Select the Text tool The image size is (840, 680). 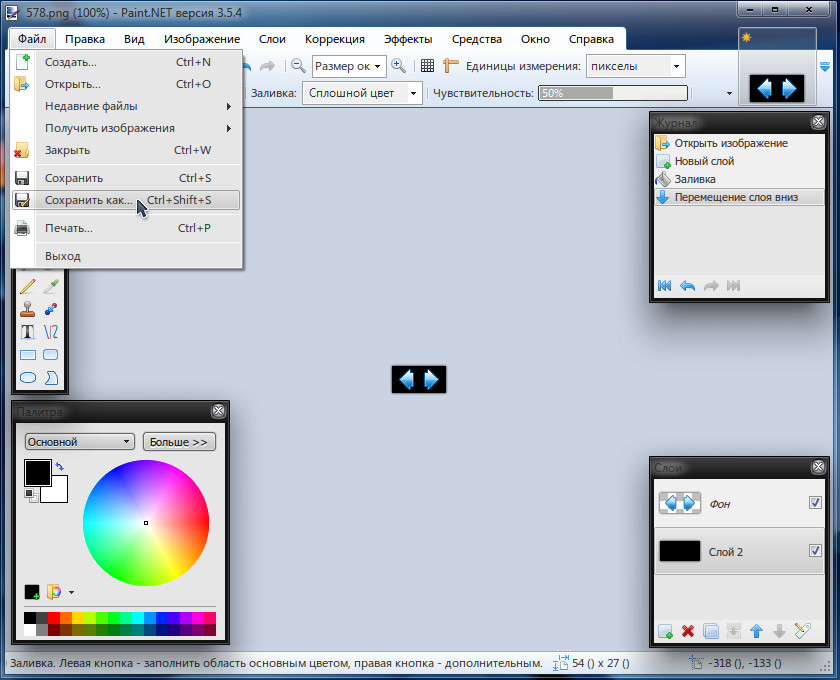pyautogui.click(x=28, y=331)
